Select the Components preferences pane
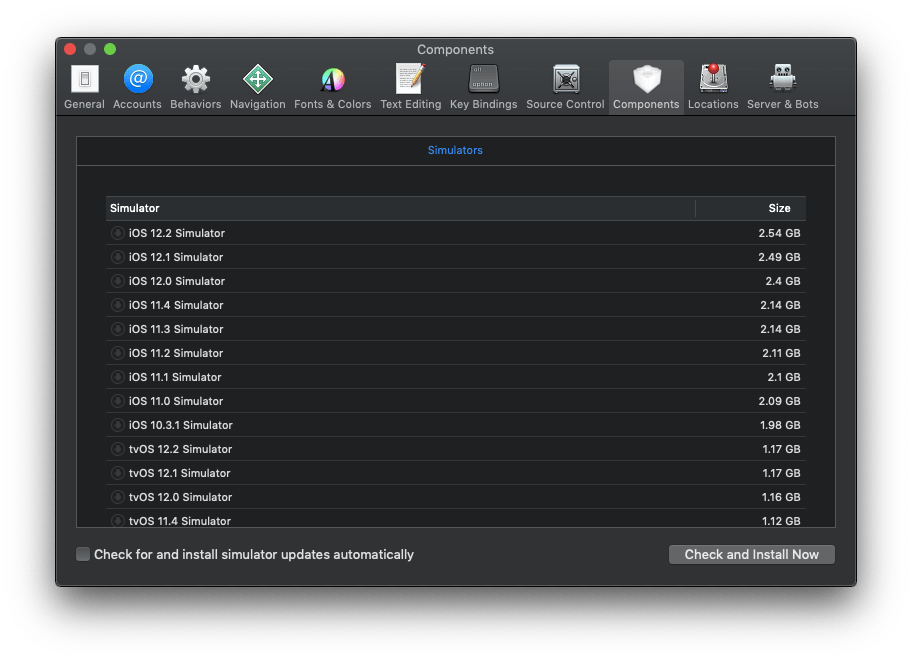The image size is (912, 660). coord(646,87)
